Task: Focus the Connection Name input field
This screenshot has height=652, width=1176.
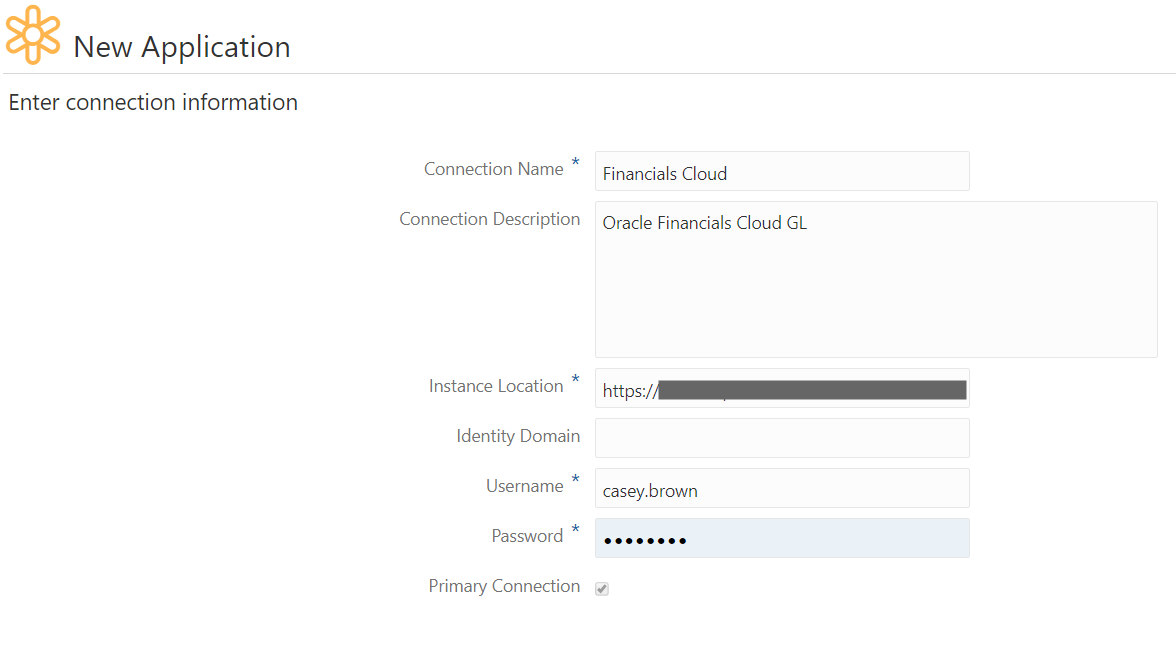Action: (x=781, y=172)
